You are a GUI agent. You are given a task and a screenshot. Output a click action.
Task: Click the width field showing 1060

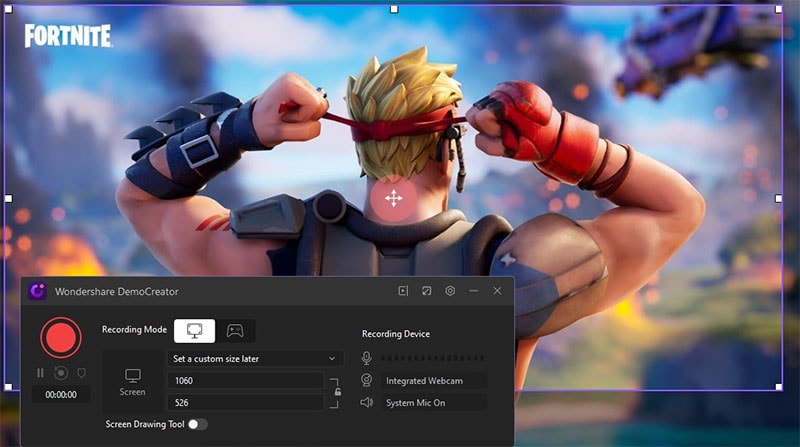(245, 381)
